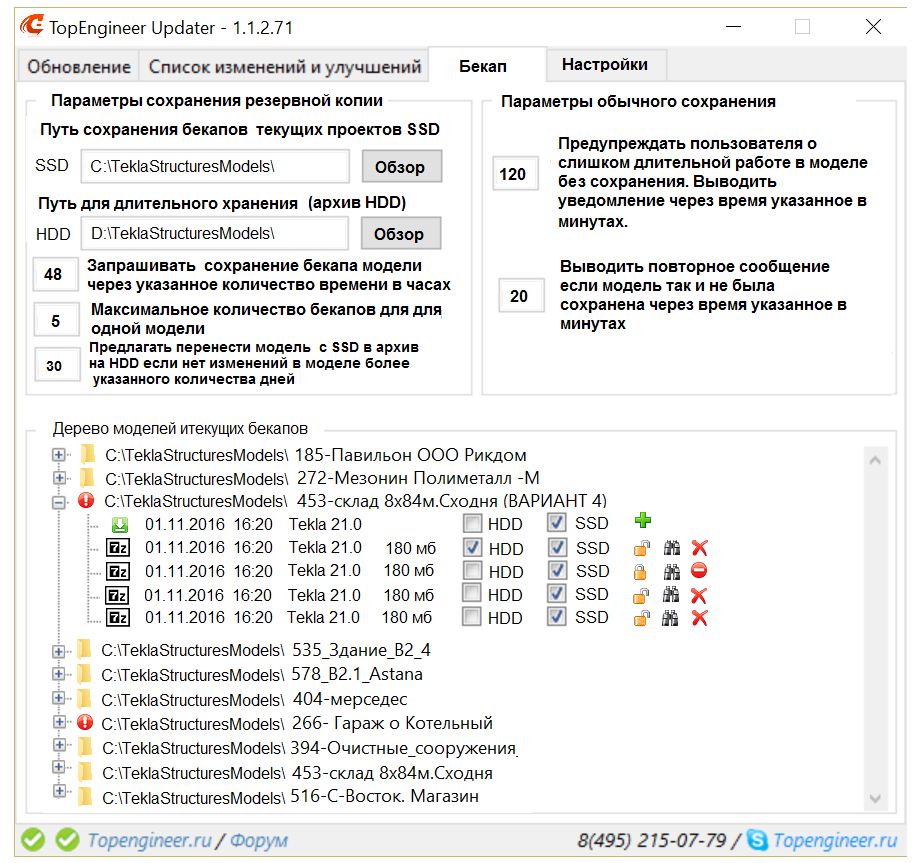Click the closed padlock icon
Image resolution: width=912 pixels, height=863 pixels.
[x=640, y=572]
